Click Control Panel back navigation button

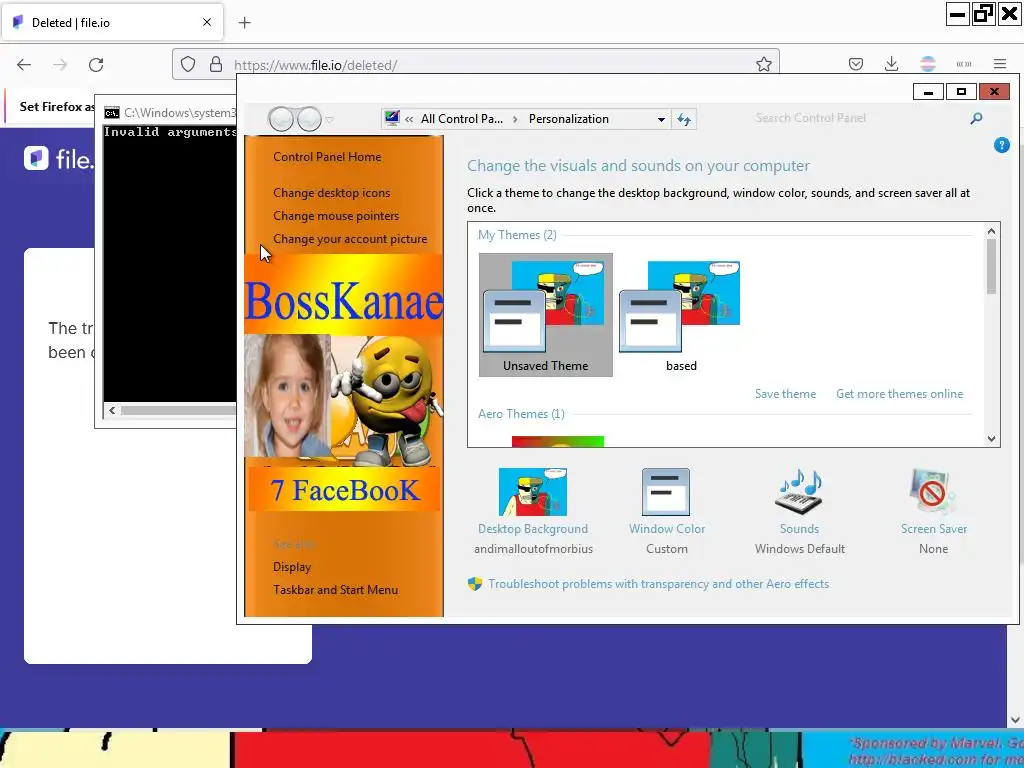point(281,120)
